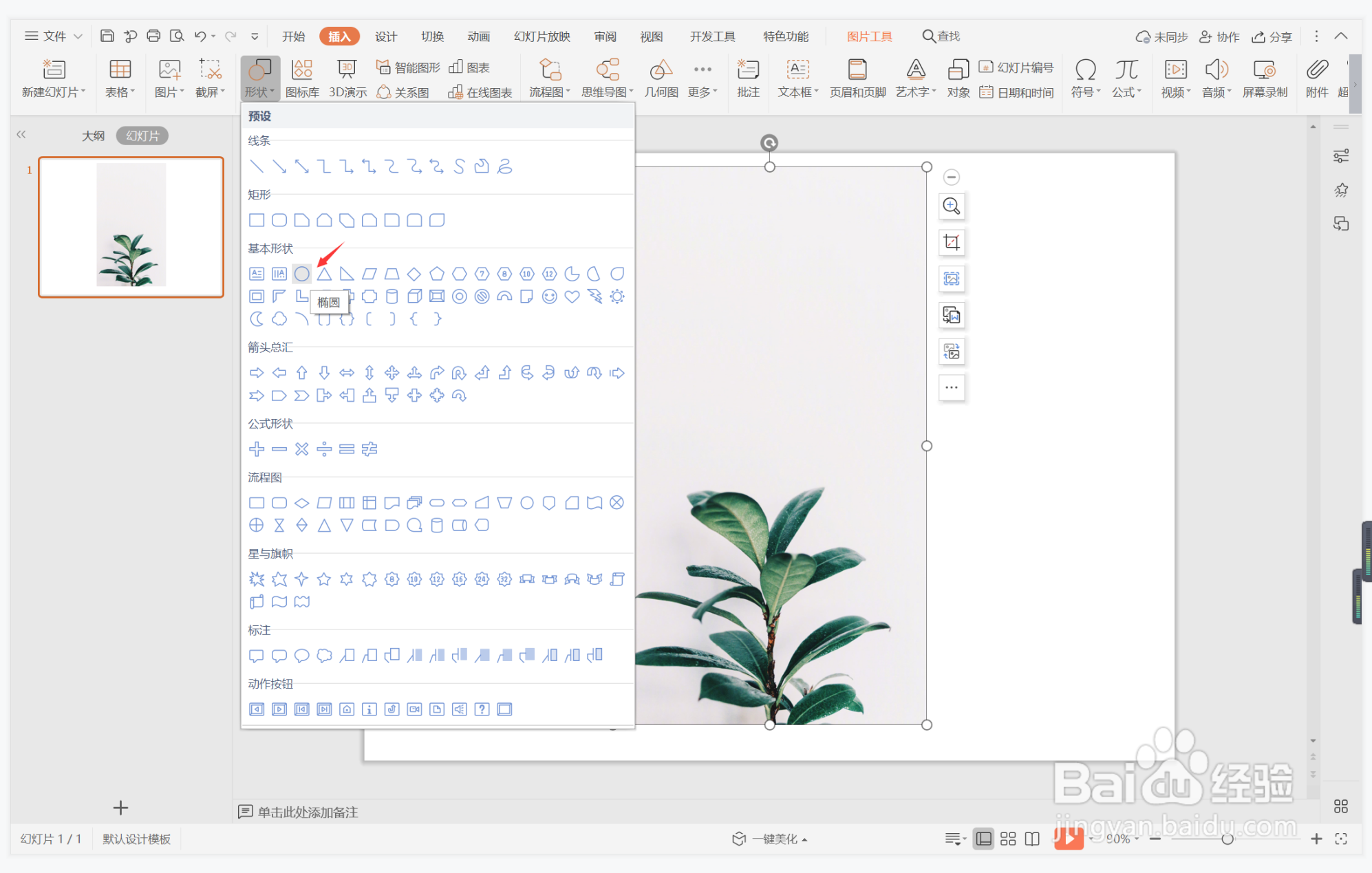This screenshot has height=873, width=1372.
Task: Select slide 1 thumbnail
Action: coord(131,227)
